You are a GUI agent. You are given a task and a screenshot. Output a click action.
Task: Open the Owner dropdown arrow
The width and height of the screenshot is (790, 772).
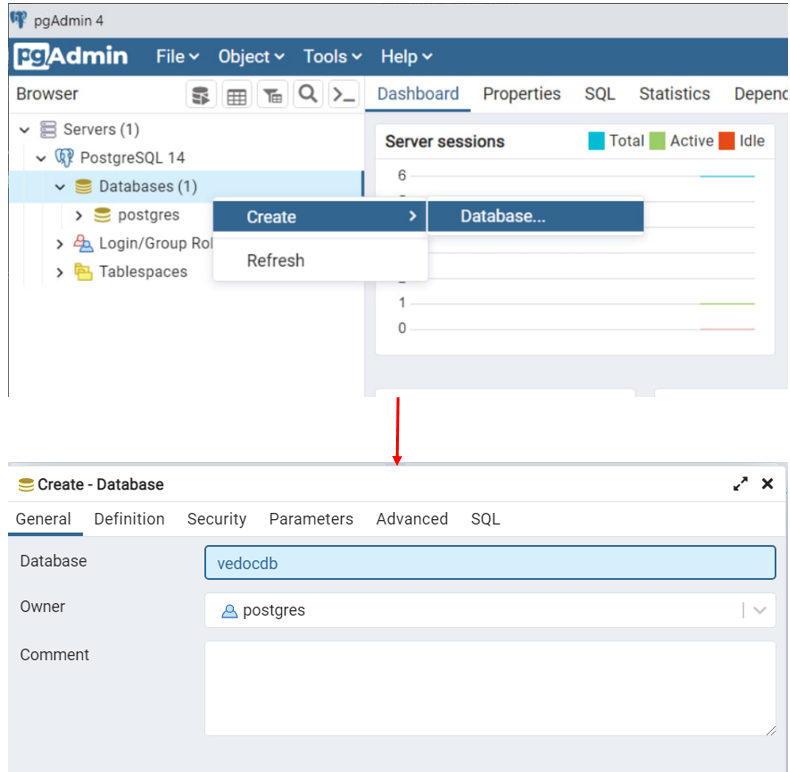[759, 611]
